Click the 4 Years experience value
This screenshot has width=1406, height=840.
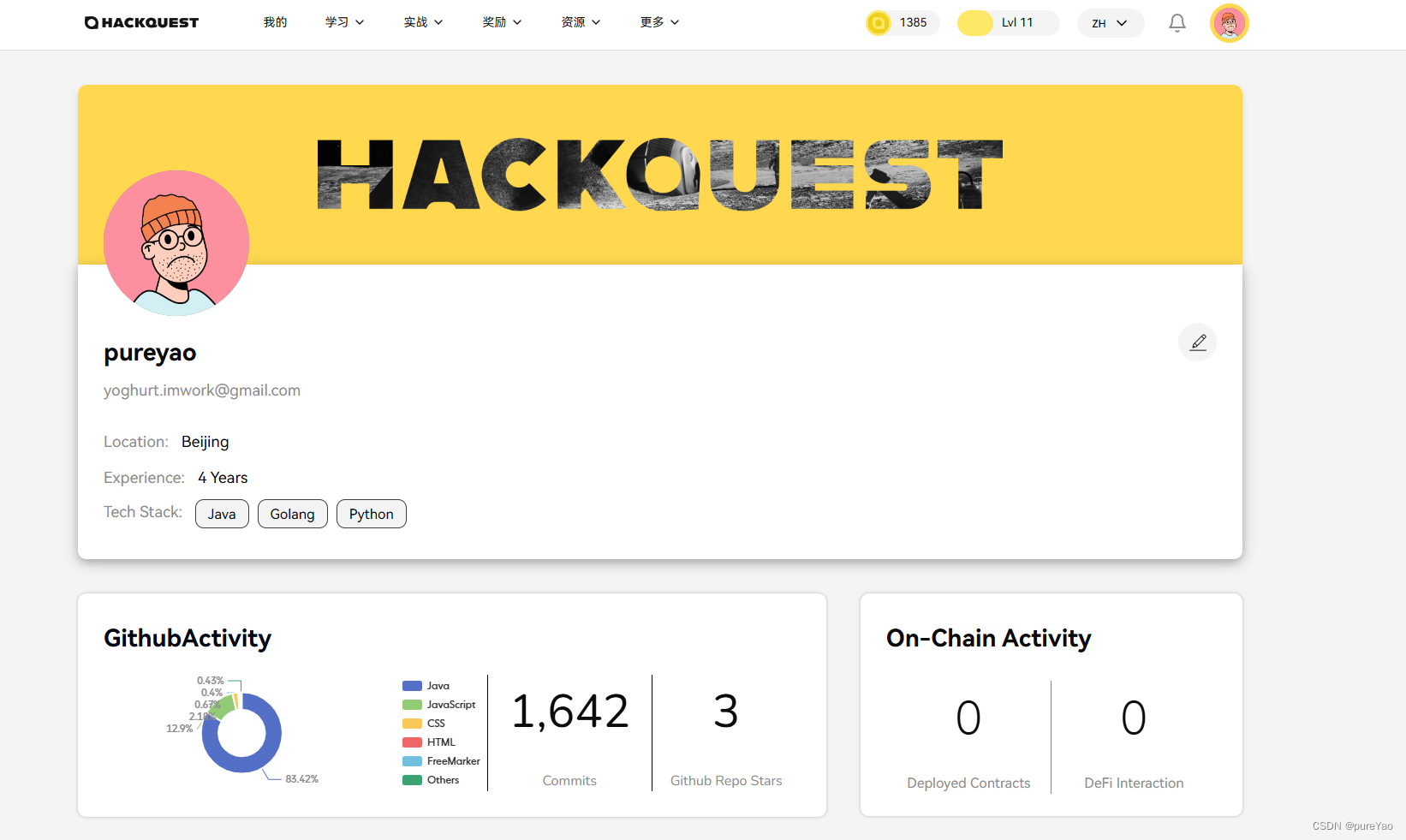pyautogui.click(x=223, y=478)
